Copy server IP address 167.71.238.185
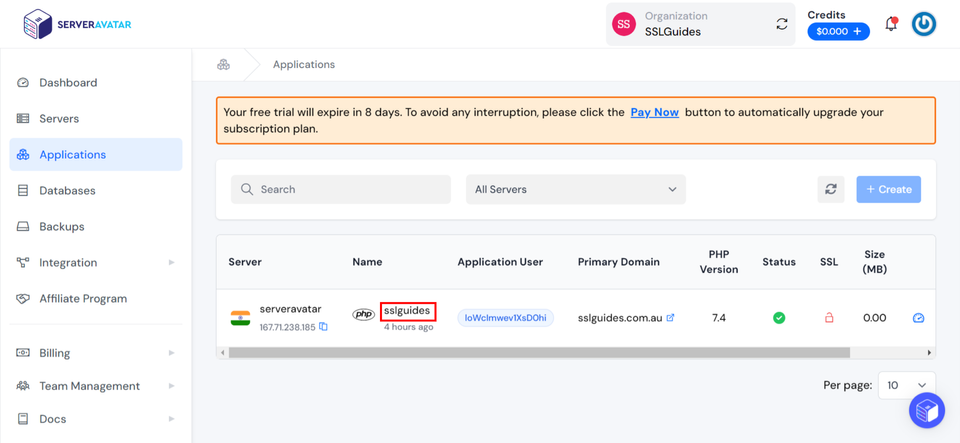 pyautogui.click(x=323, y=327)
